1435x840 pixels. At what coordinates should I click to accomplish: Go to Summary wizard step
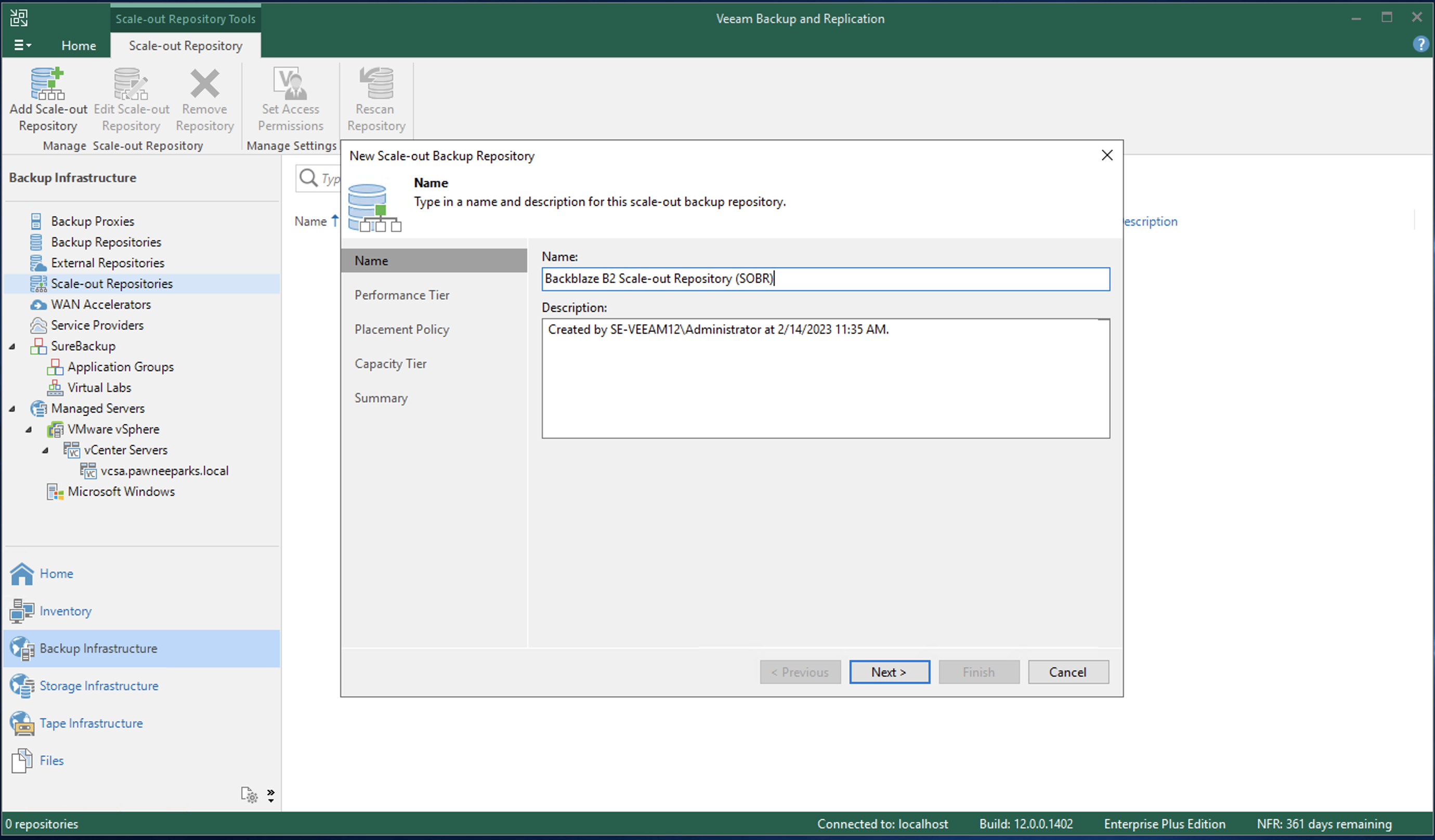(381, 398)
